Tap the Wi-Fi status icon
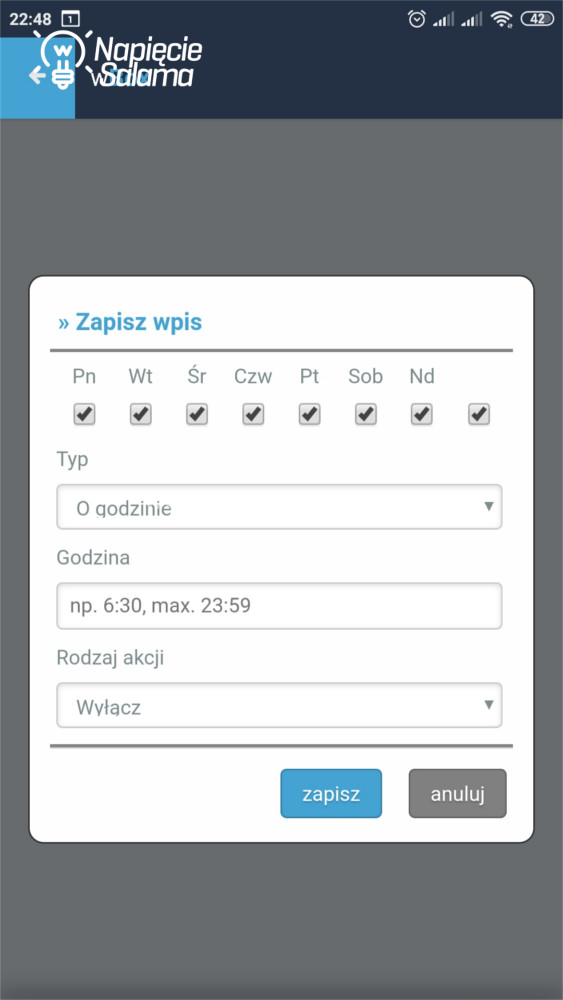The height and width of the screenshot is (1000, 563). pos(502,20)
